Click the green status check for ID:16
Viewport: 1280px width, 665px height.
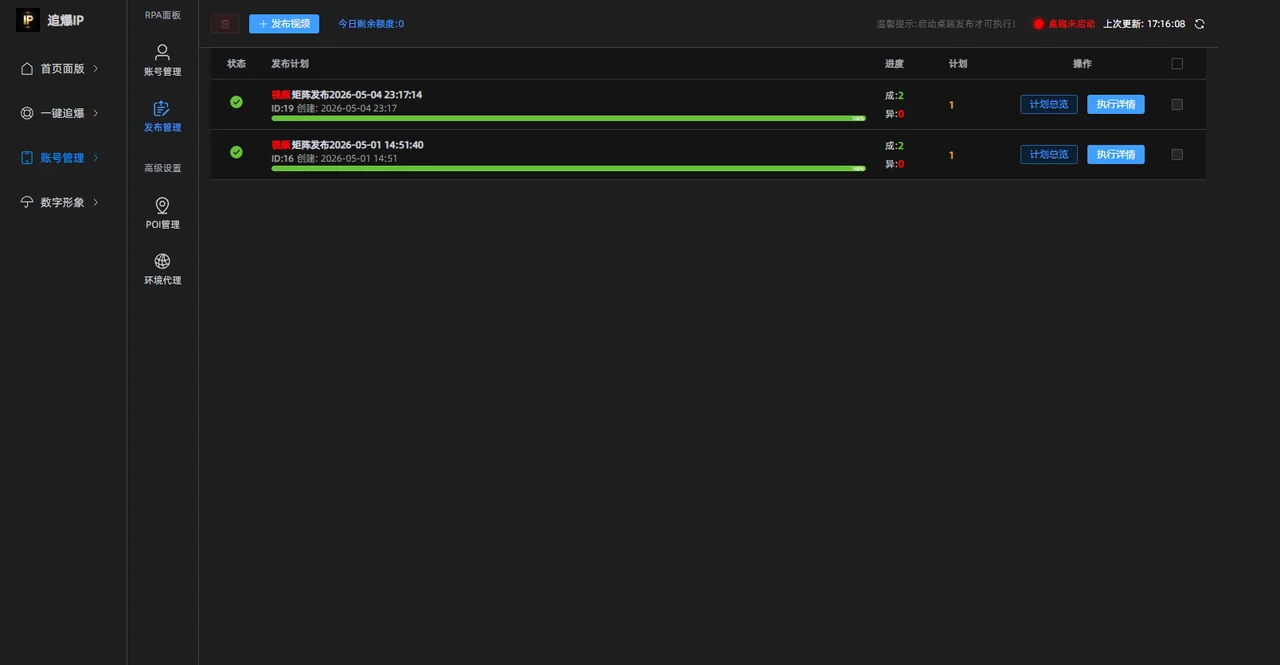tap(236, 152)
